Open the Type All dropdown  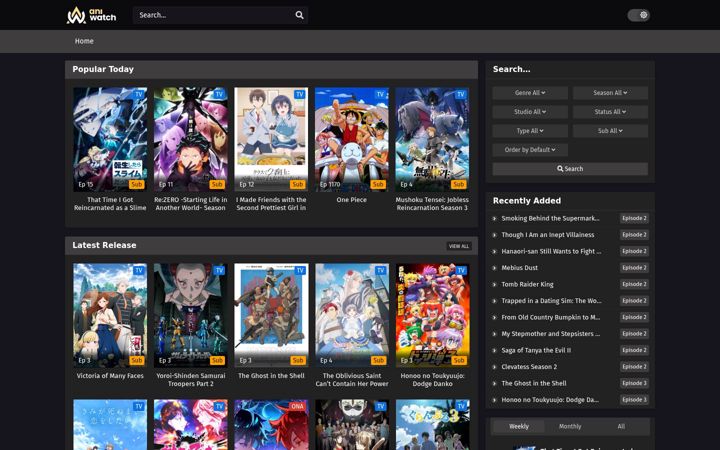530,131
